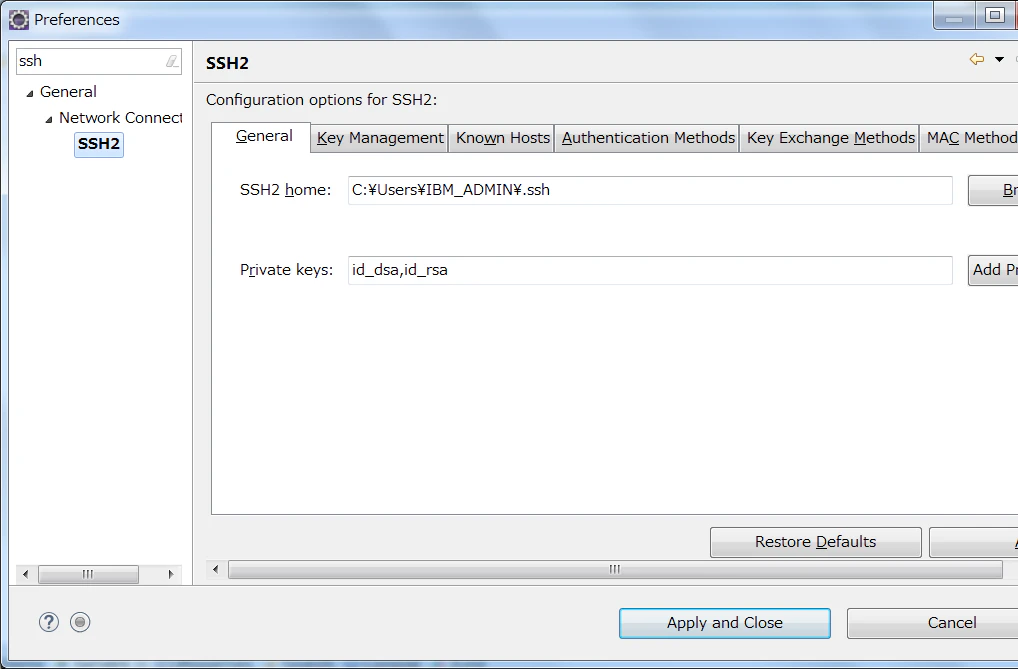Collapse the Network Connections tree node
Screen dimensions: 1018x669
click(49, 120)
